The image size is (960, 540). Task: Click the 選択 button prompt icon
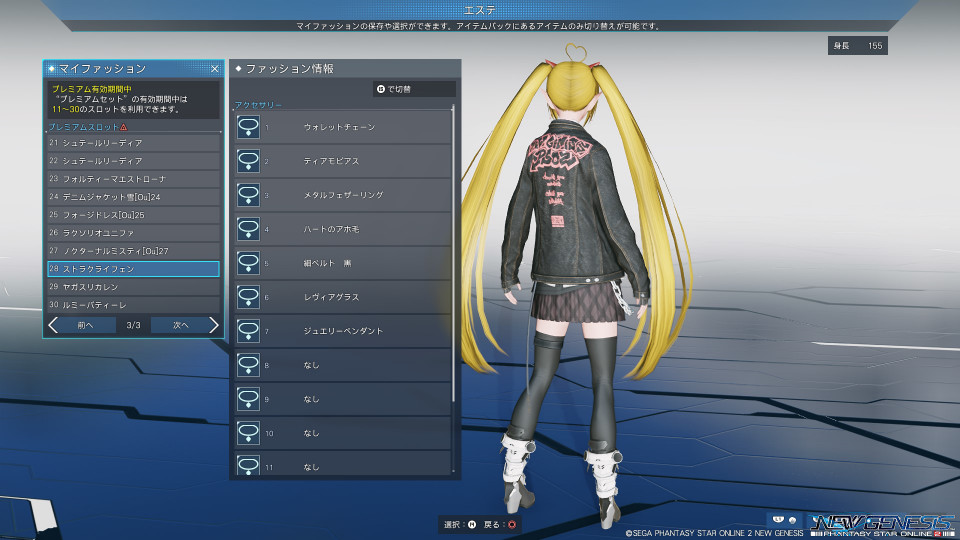coord(472,525)
